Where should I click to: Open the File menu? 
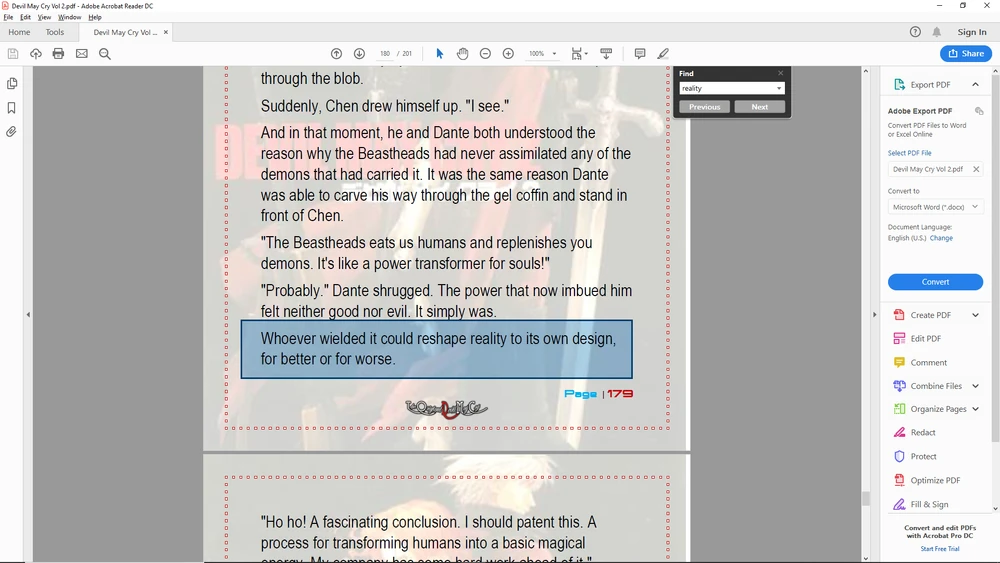point(8,17)
